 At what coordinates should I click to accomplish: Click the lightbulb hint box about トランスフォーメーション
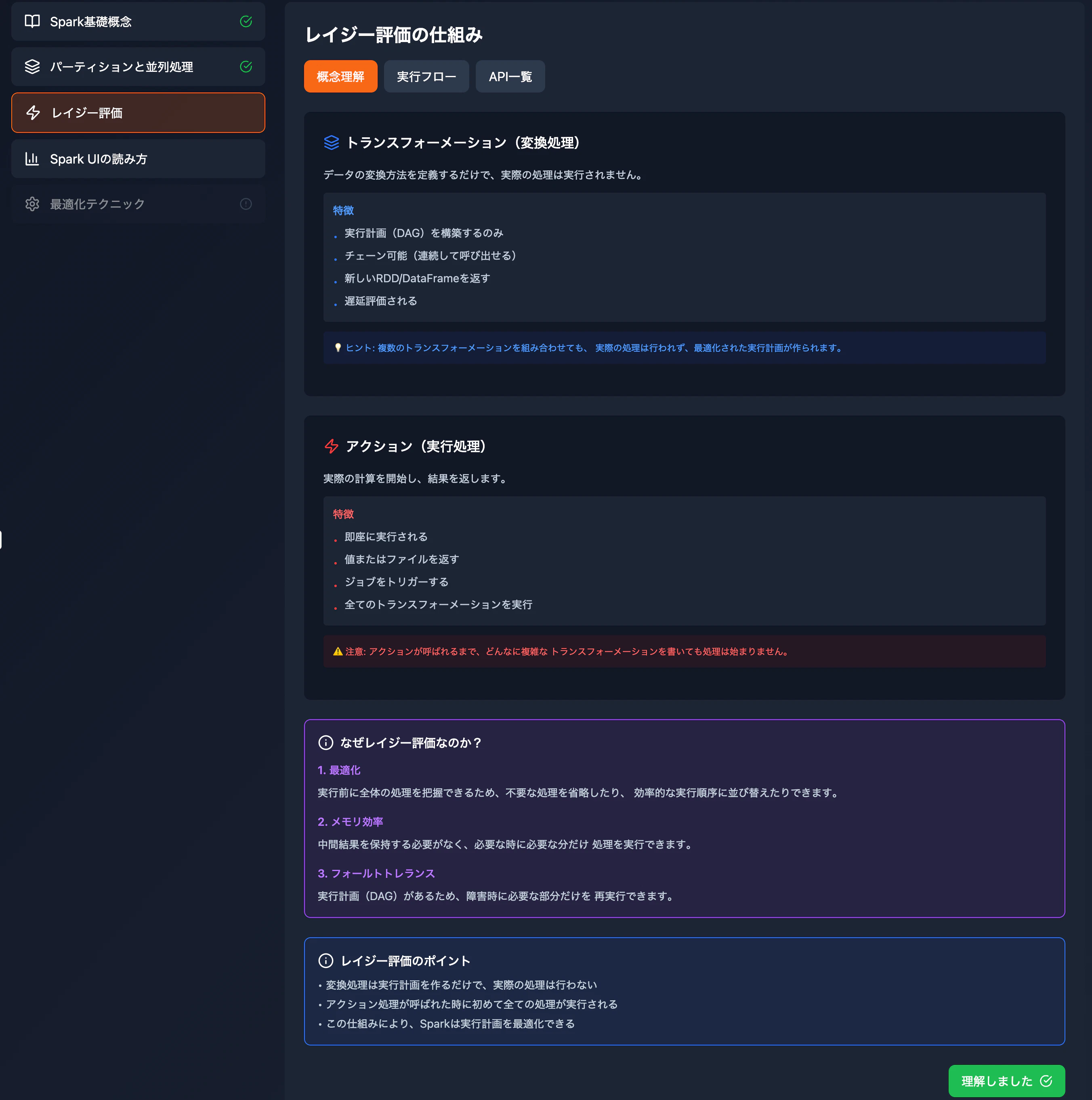coord(684,348)
